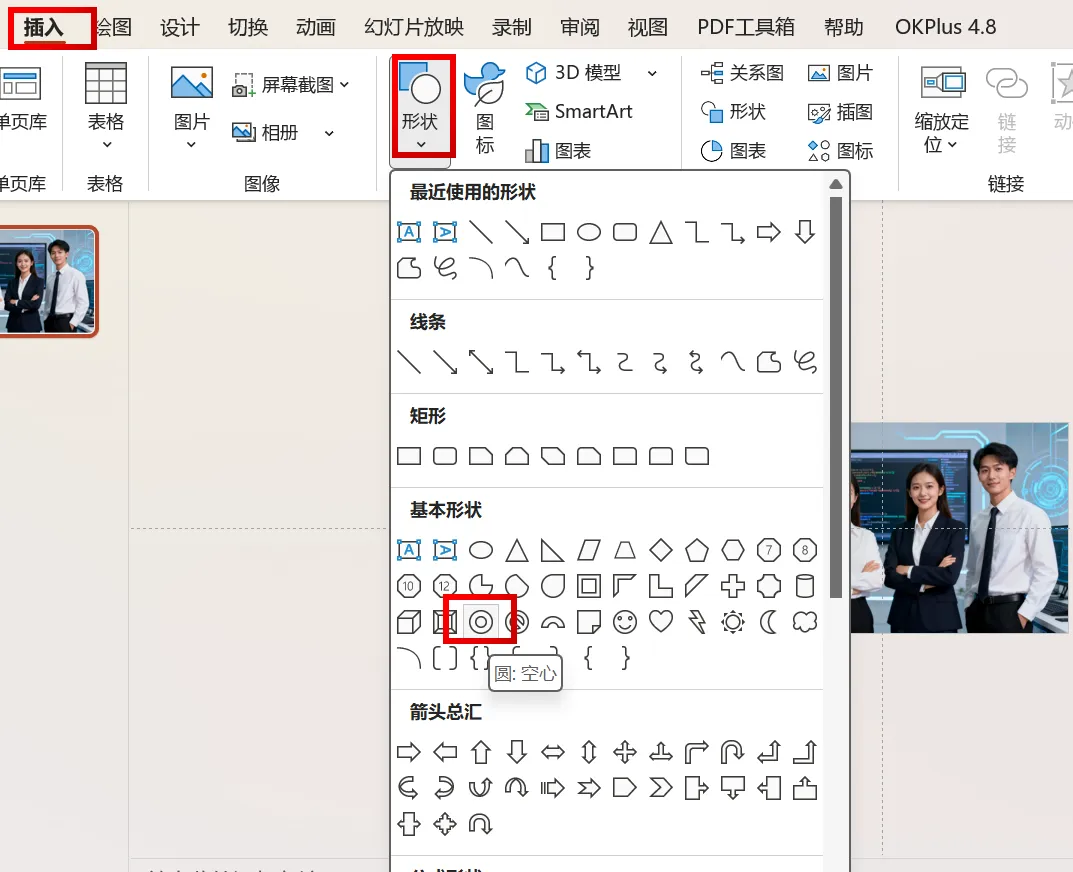Screen dimensions: 1073x872
Task: Select the hollow circle (圆: 空心) shape
Action: point(480,621)
